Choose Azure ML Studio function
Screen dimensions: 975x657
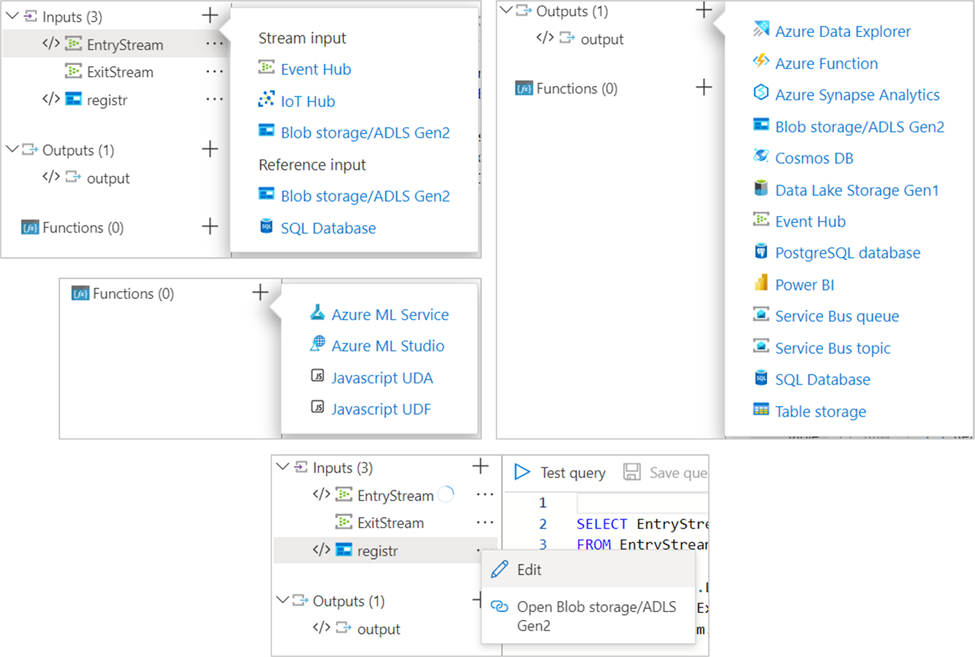point(388,346)
